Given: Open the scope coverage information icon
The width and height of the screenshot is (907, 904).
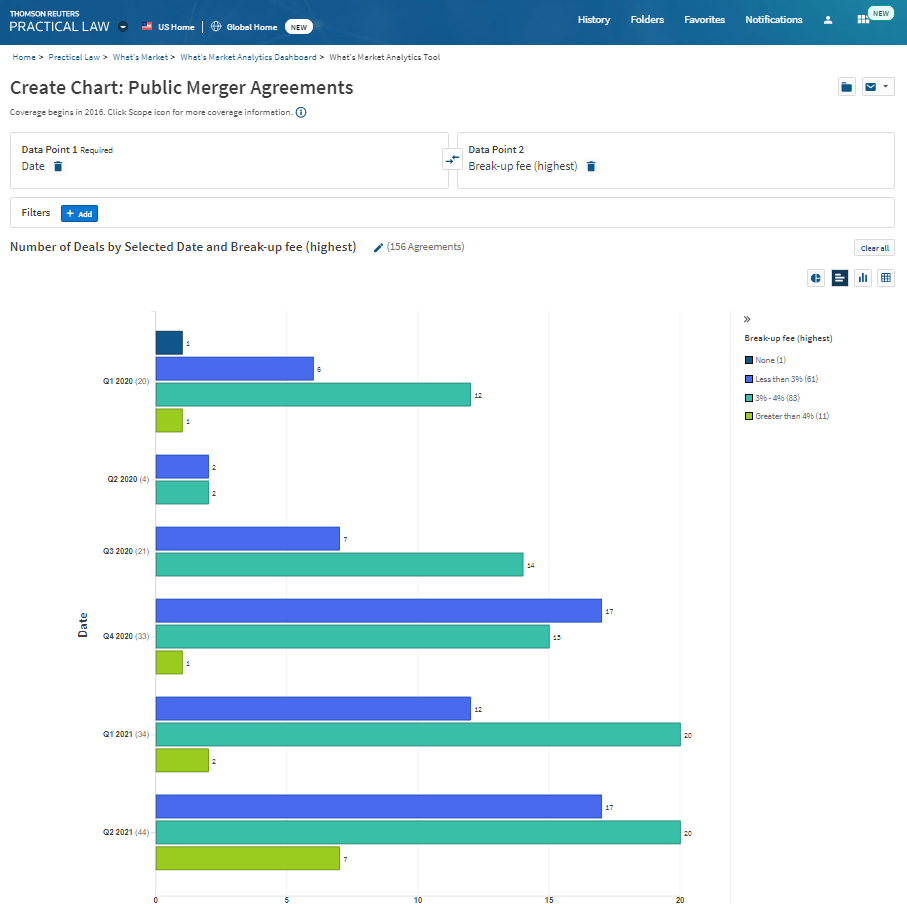Looking at the screenshot, I should [x=301, y=112].
